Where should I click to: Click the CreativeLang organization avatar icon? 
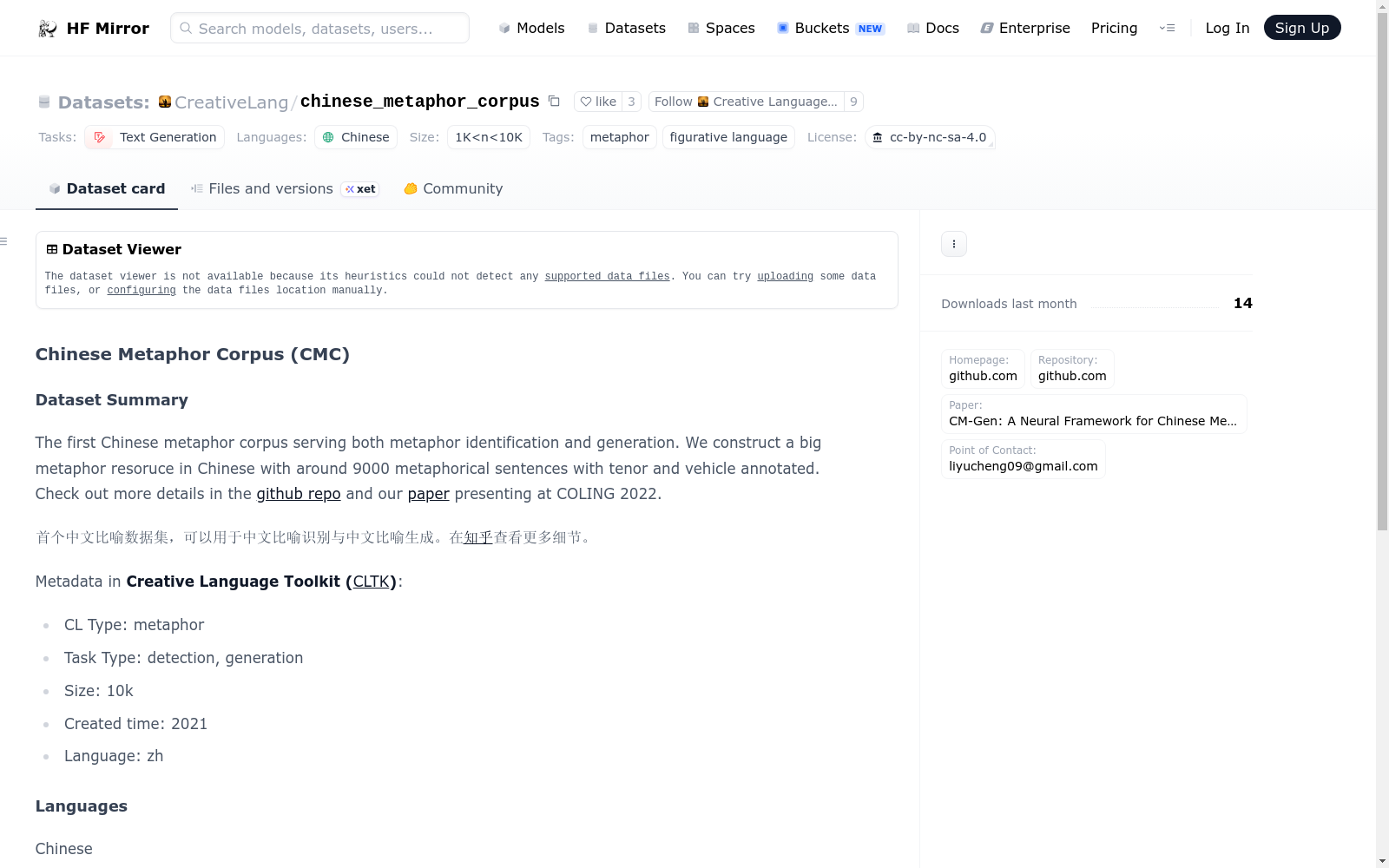[165, 102]
